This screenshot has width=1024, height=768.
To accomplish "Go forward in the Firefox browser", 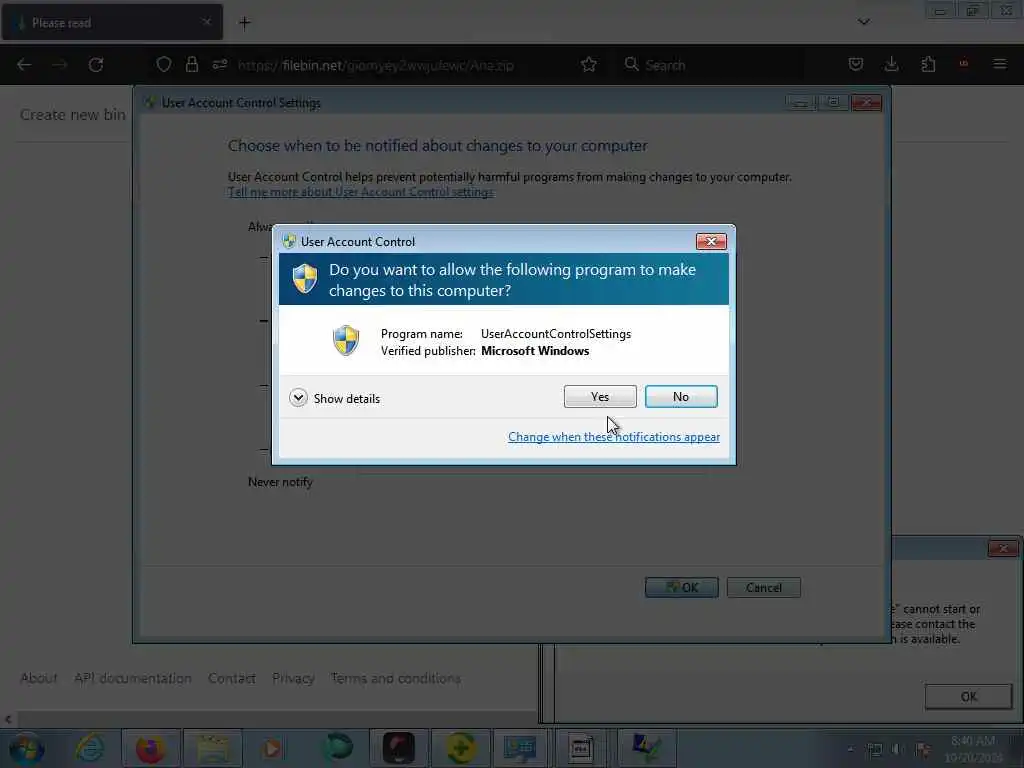I will [60, 65].
